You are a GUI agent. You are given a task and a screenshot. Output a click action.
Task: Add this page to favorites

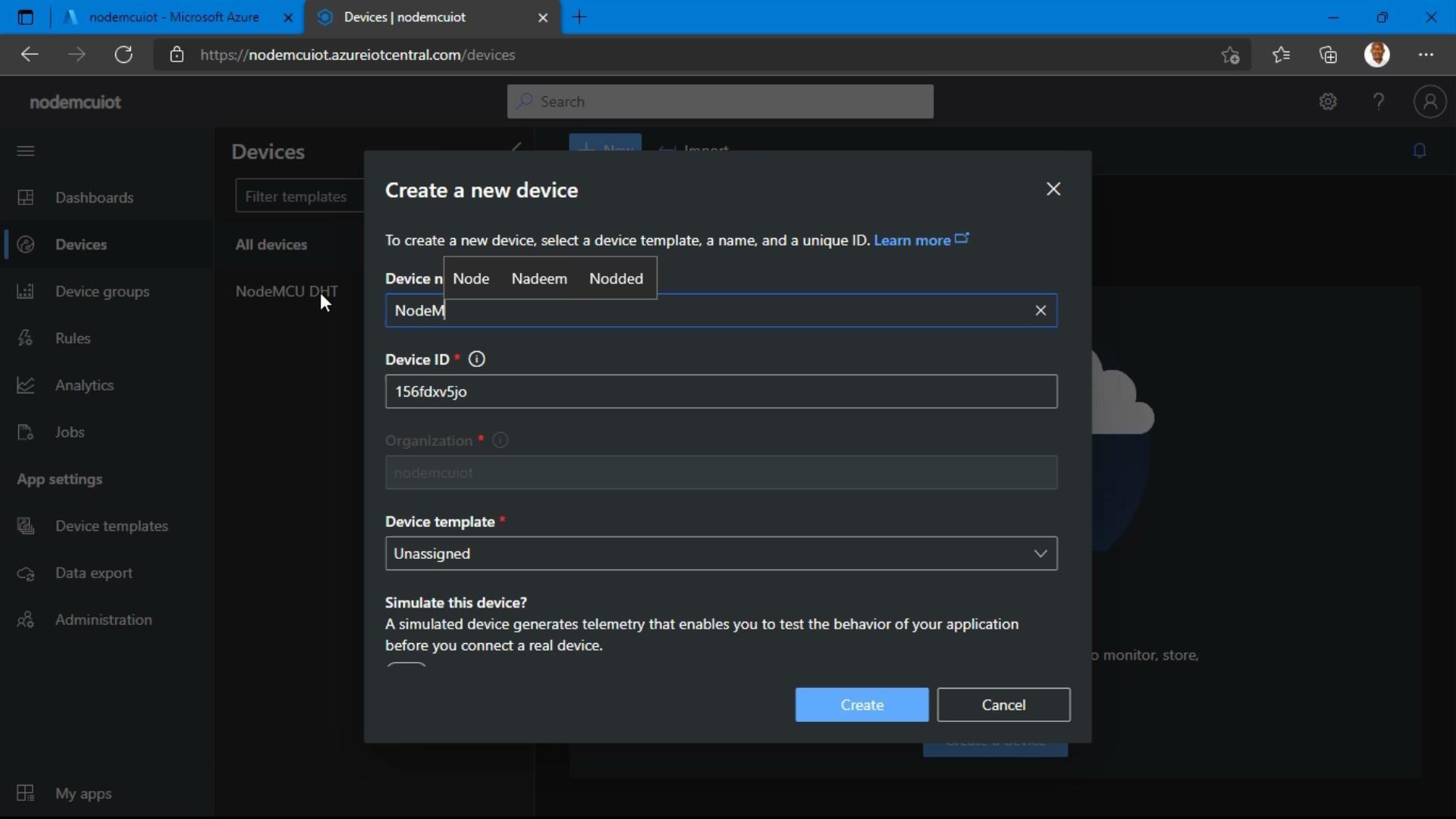point(1230,55)
